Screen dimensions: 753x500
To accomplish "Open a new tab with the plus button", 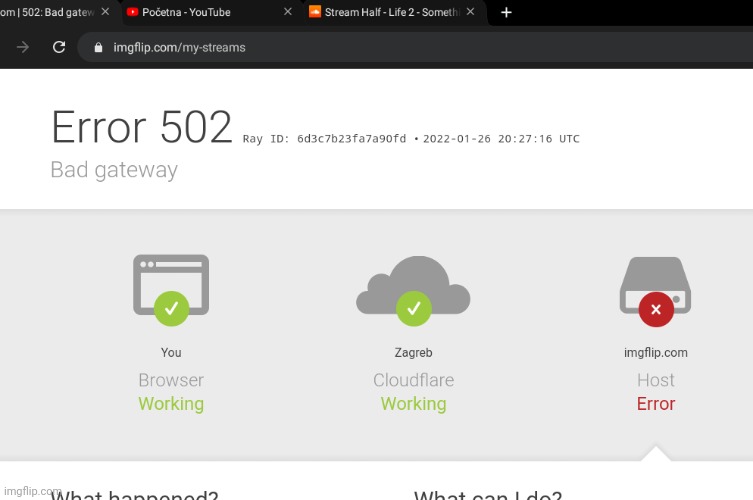I will 506,12.
